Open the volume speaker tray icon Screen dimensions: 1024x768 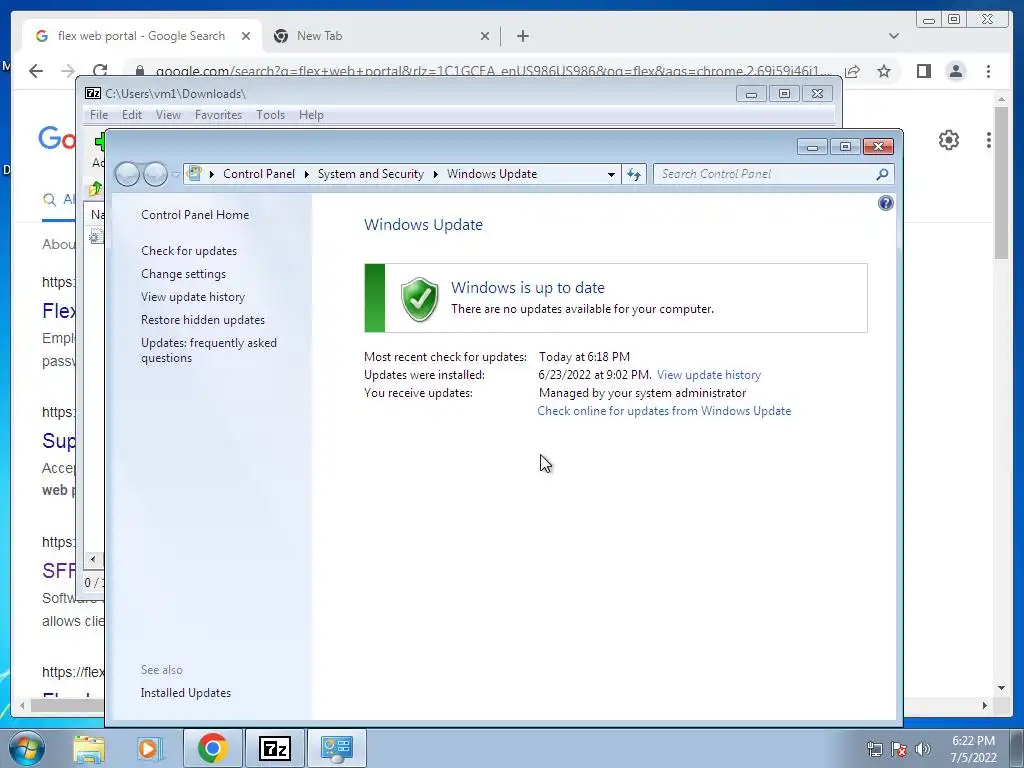(923, 749)
